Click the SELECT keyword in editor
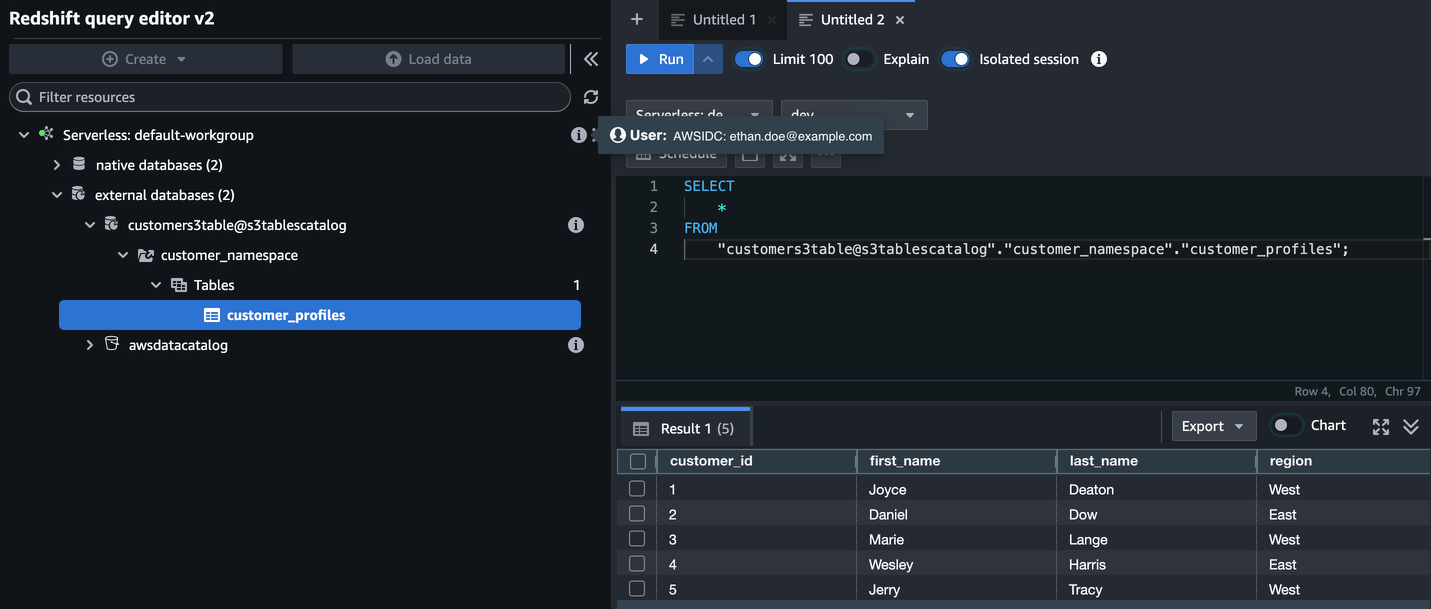This screenshot has width=1431, height=609. [x=709, y=186]
